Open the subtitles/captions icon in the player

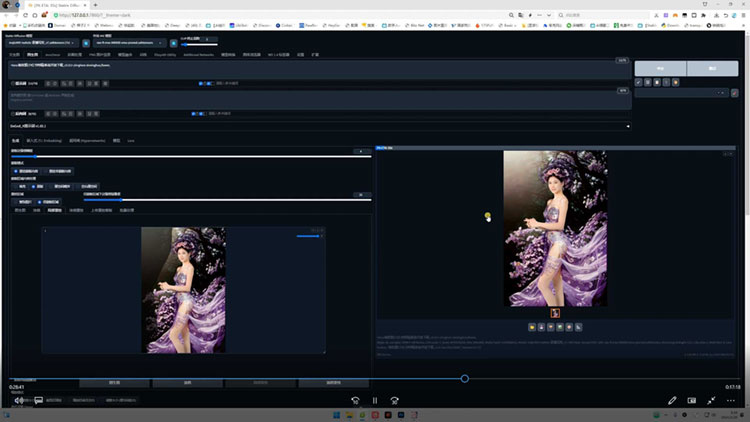[38, 400]
